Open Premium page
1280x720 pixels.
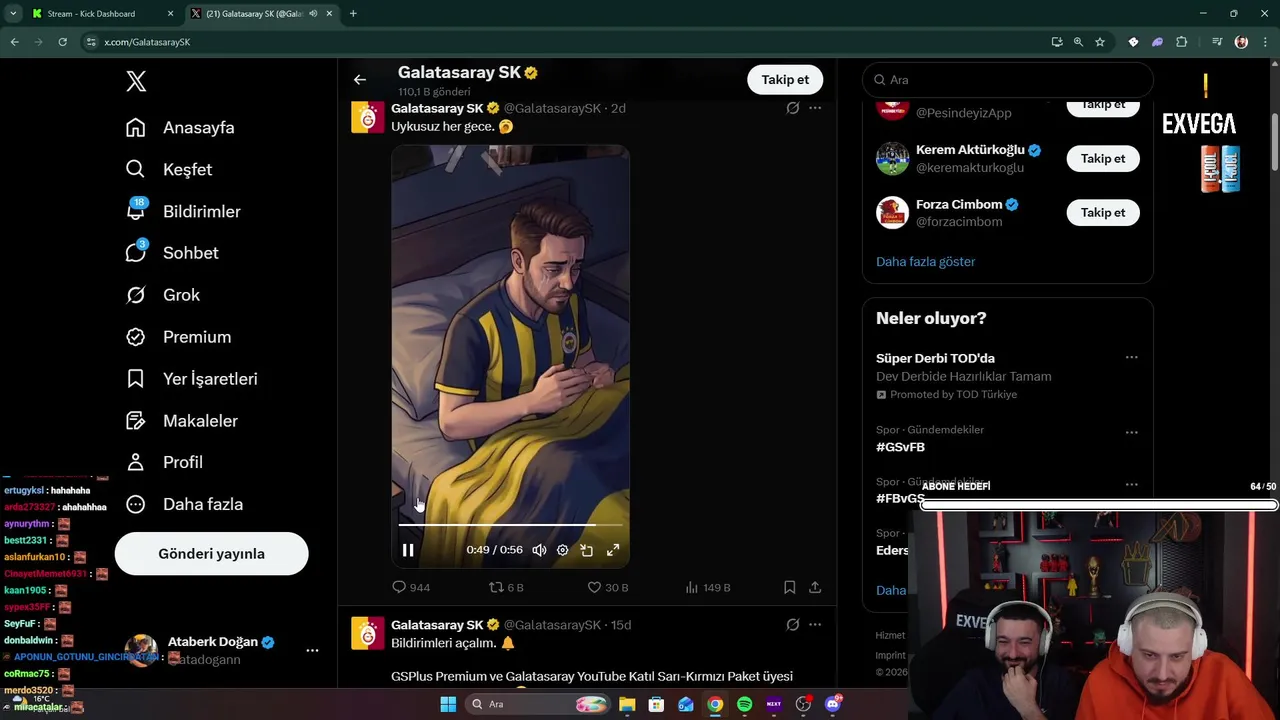coord(178,337)
